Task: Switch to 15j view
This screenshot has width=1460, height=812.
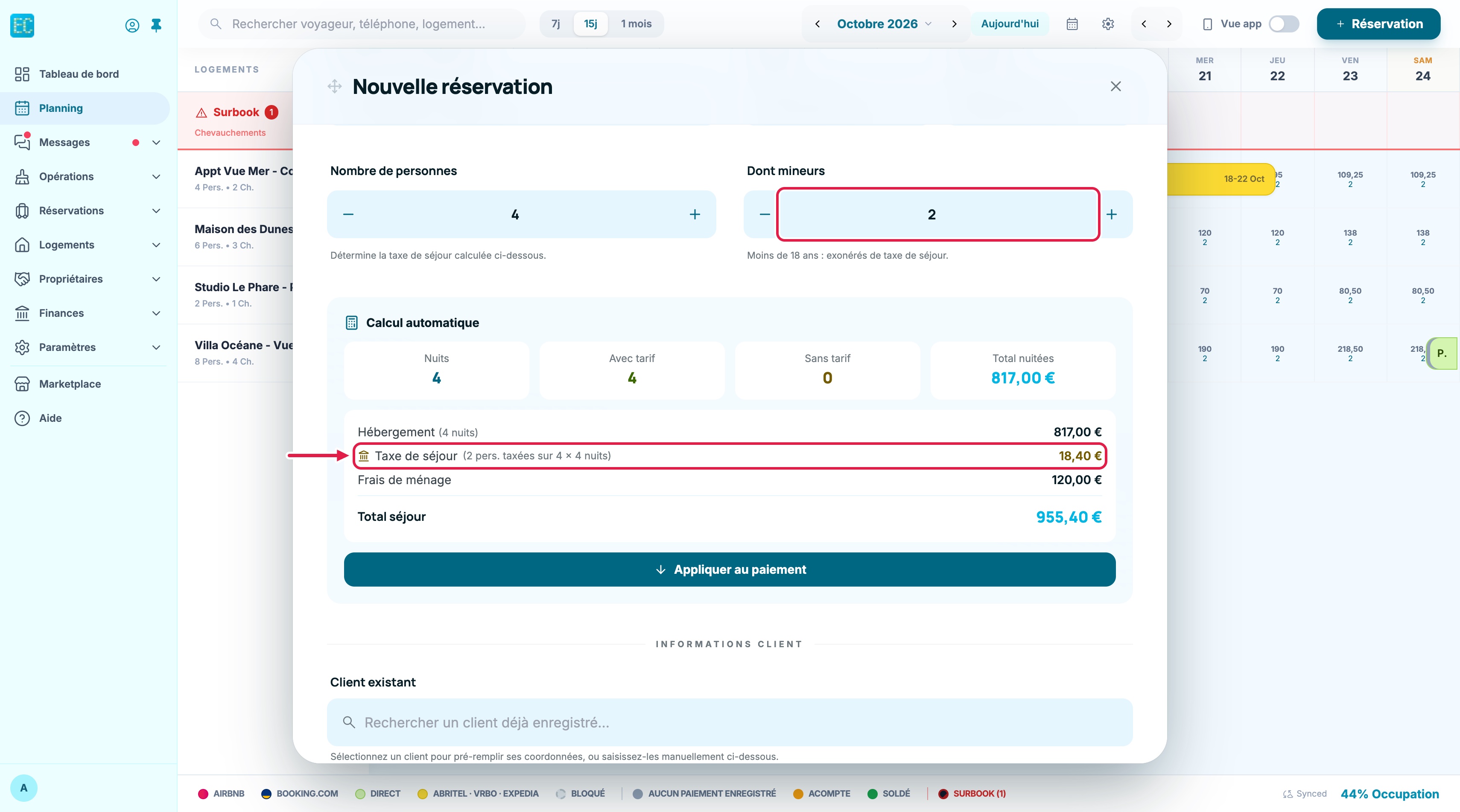Action: 590,24
